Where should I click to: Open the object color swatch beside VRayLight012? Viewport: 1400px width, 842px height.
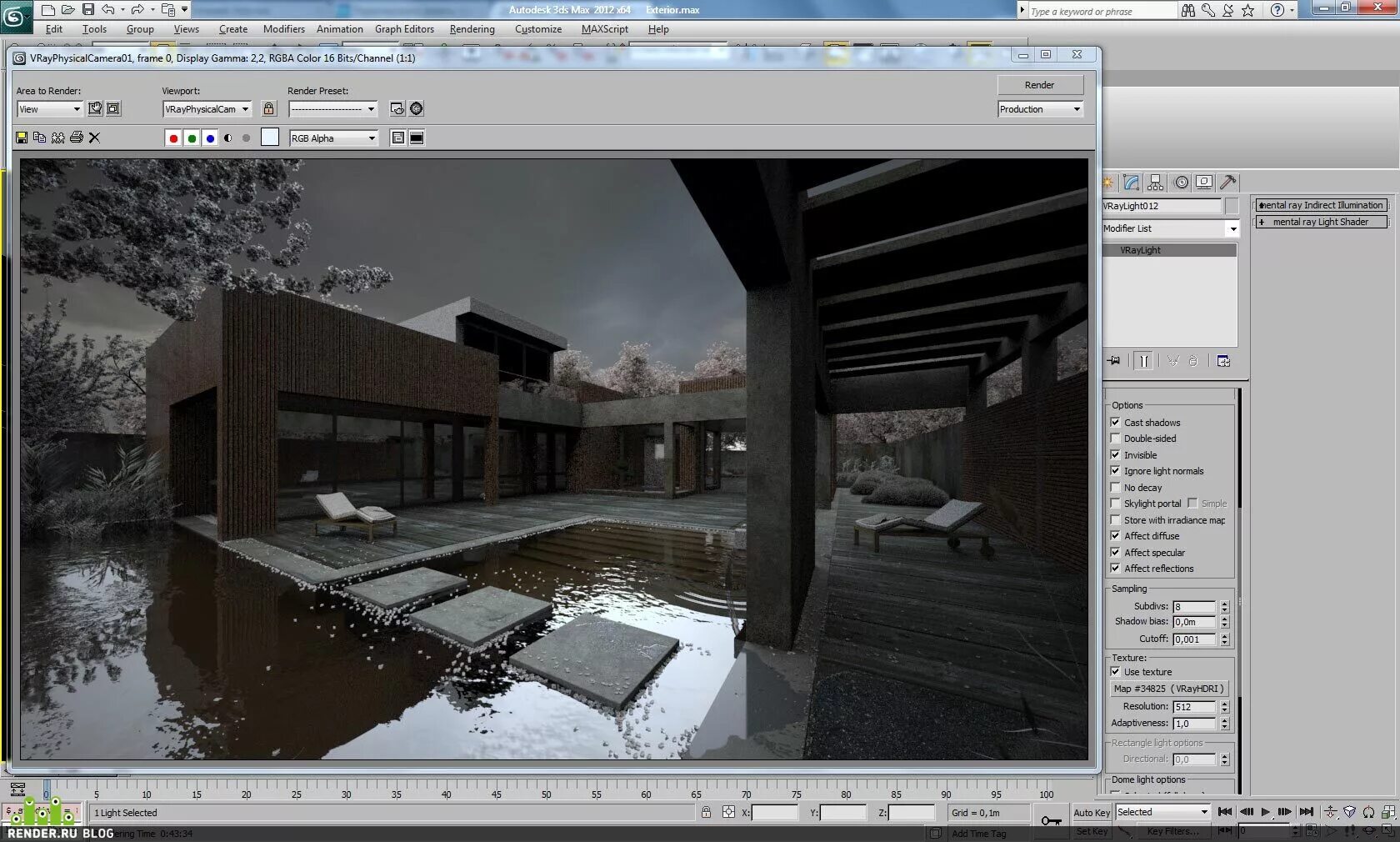1232,206
